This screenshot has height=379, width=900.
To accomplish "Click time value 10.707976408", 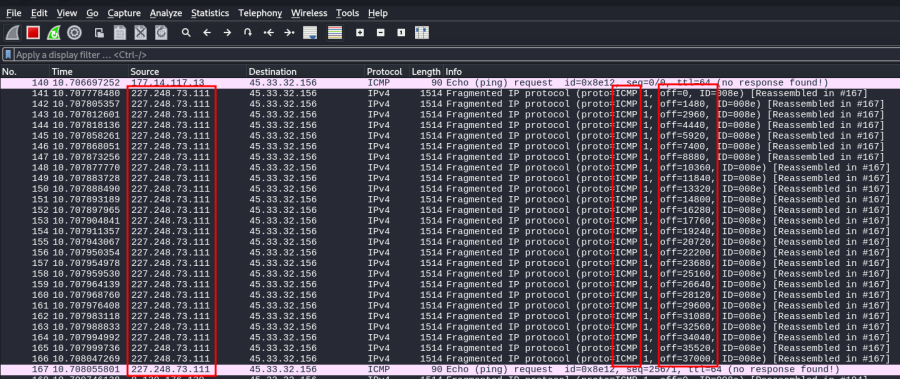I will 86,305.
